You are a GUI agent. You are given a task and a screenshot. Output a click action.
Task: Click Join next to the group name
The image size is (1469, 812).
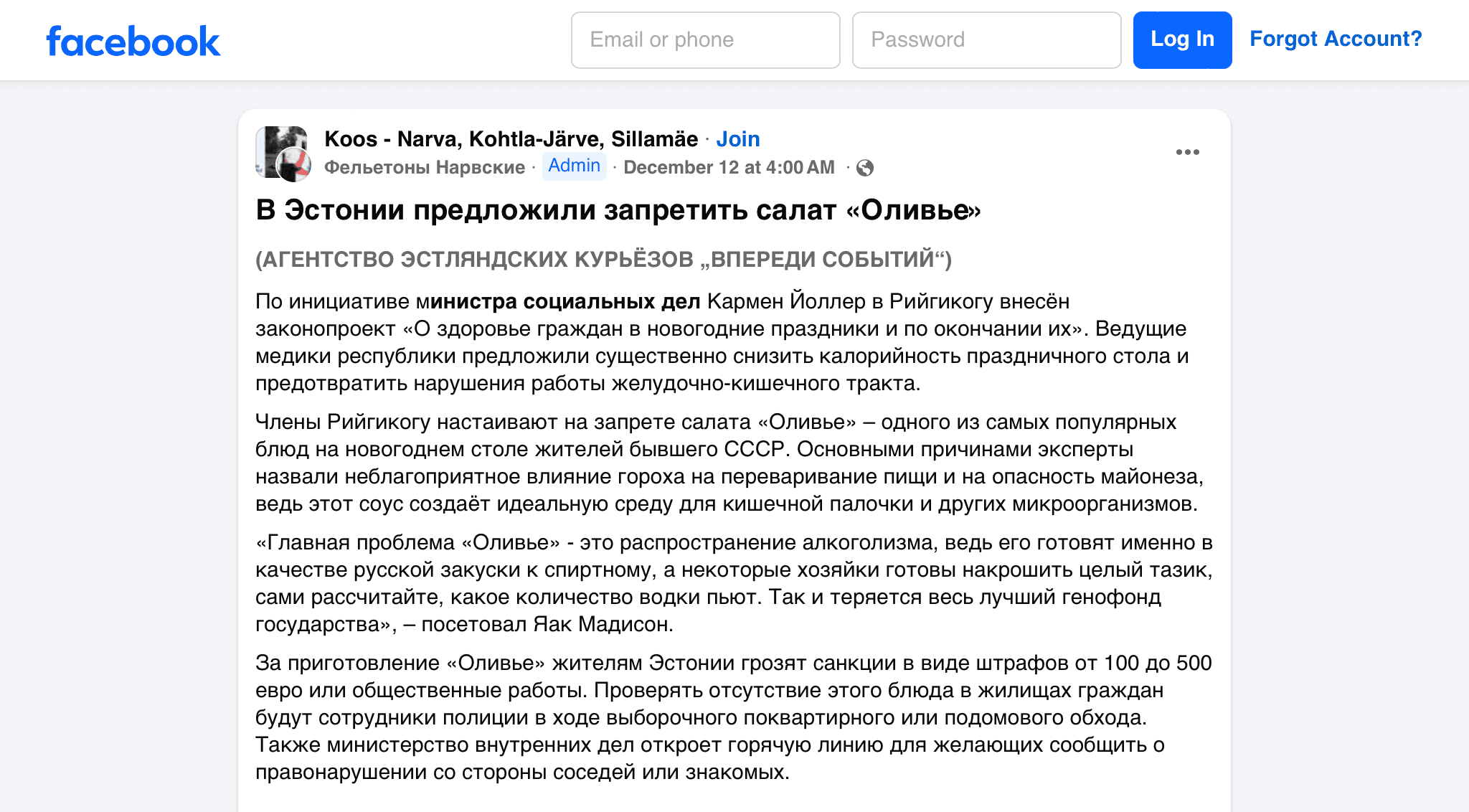pos(738,138)
